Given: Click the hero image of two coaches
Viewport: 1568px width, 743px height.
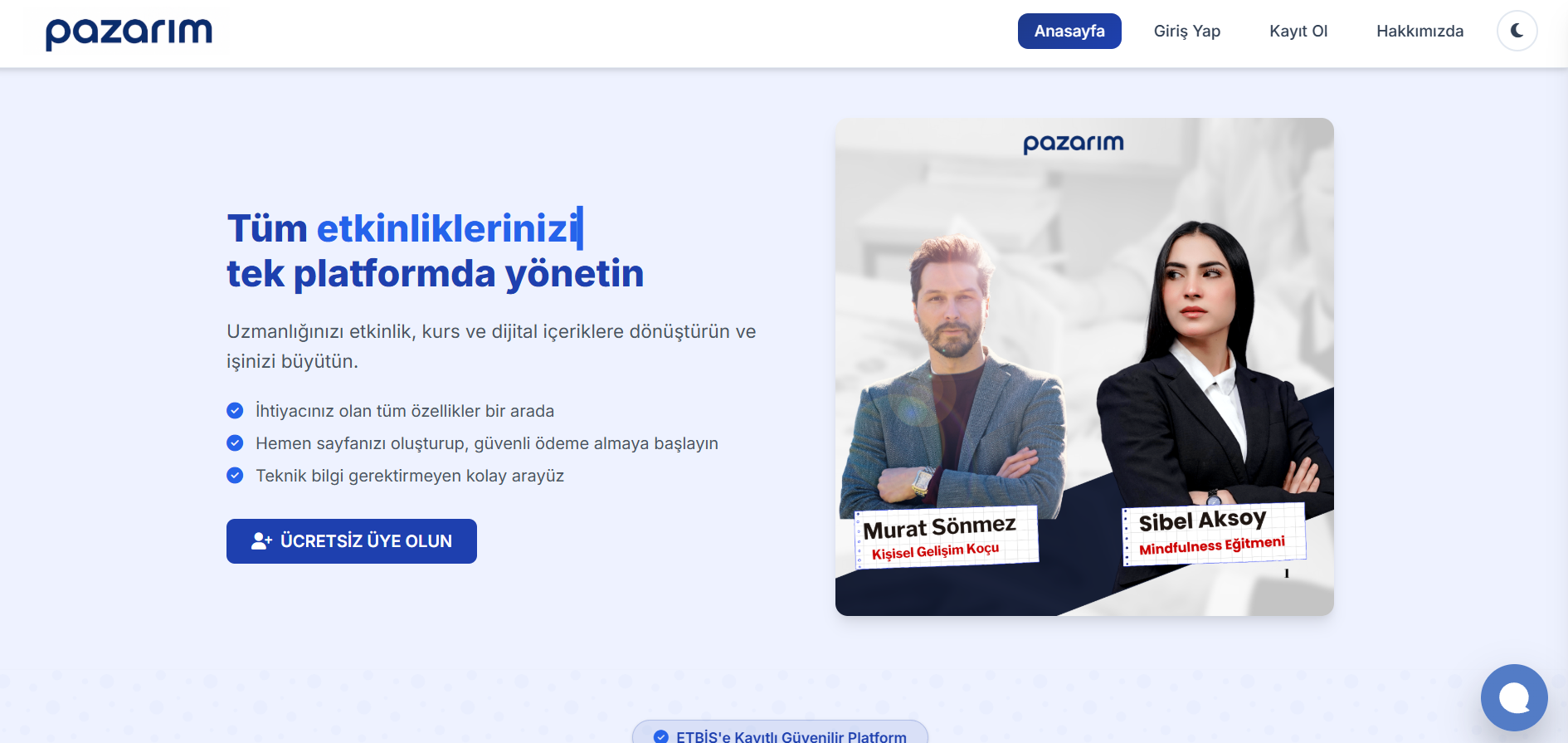Looking at the screenshot, I should [x=1084, y=367].
